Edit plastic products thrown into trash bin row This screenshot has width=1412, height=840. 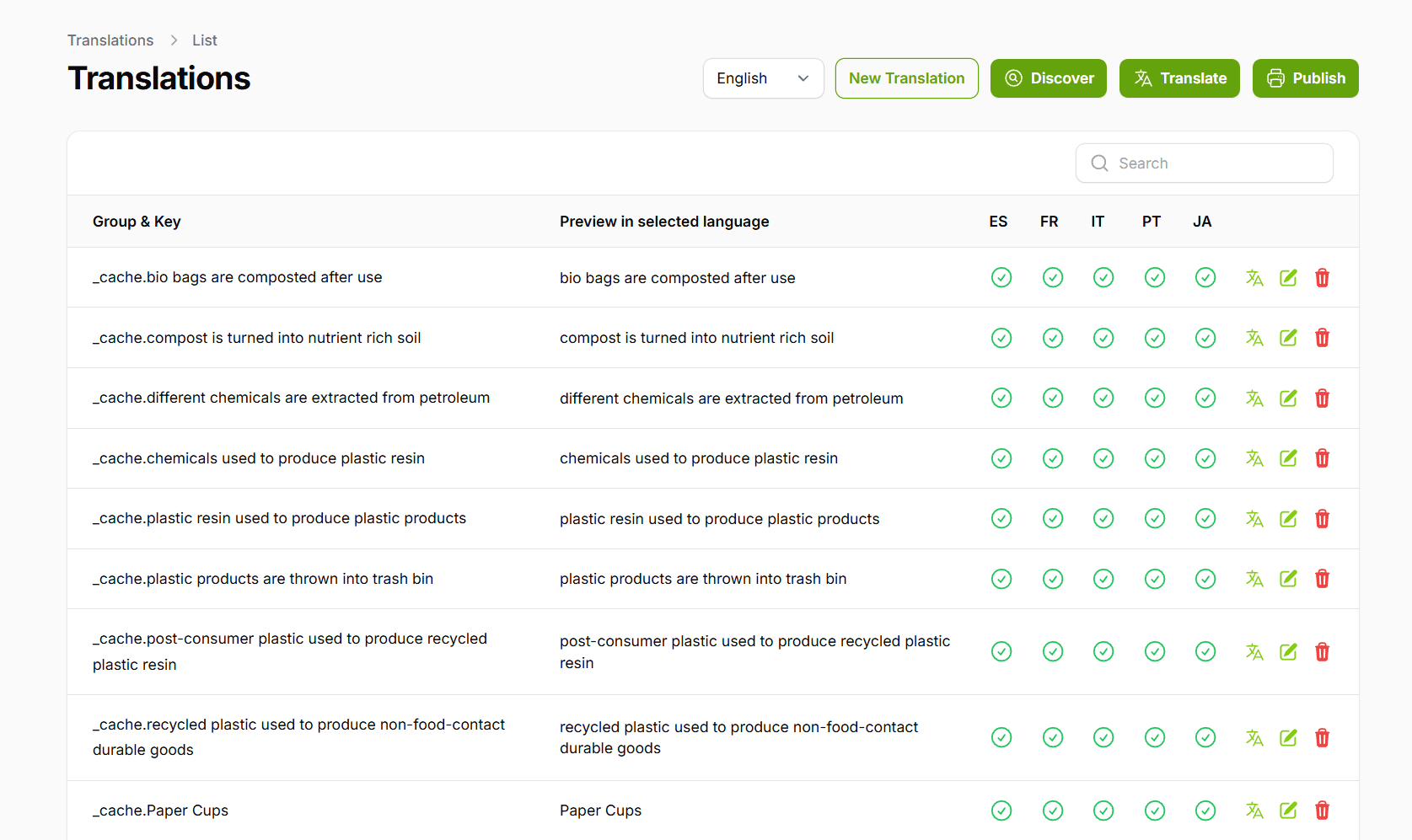coord(1288,579)
